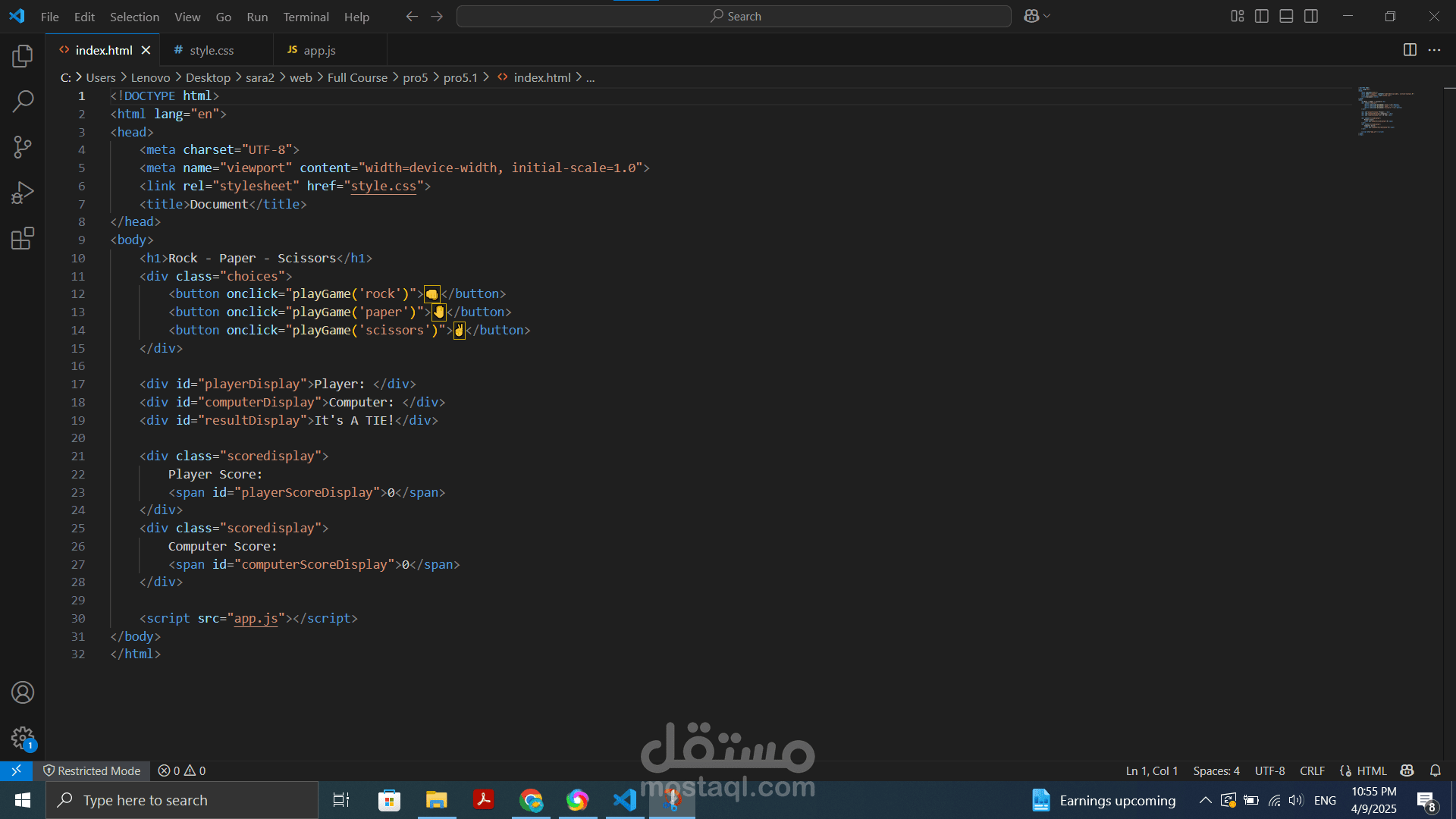1456x819 pixels.
Task: Open the Selection menu
Action: point(134,17)
